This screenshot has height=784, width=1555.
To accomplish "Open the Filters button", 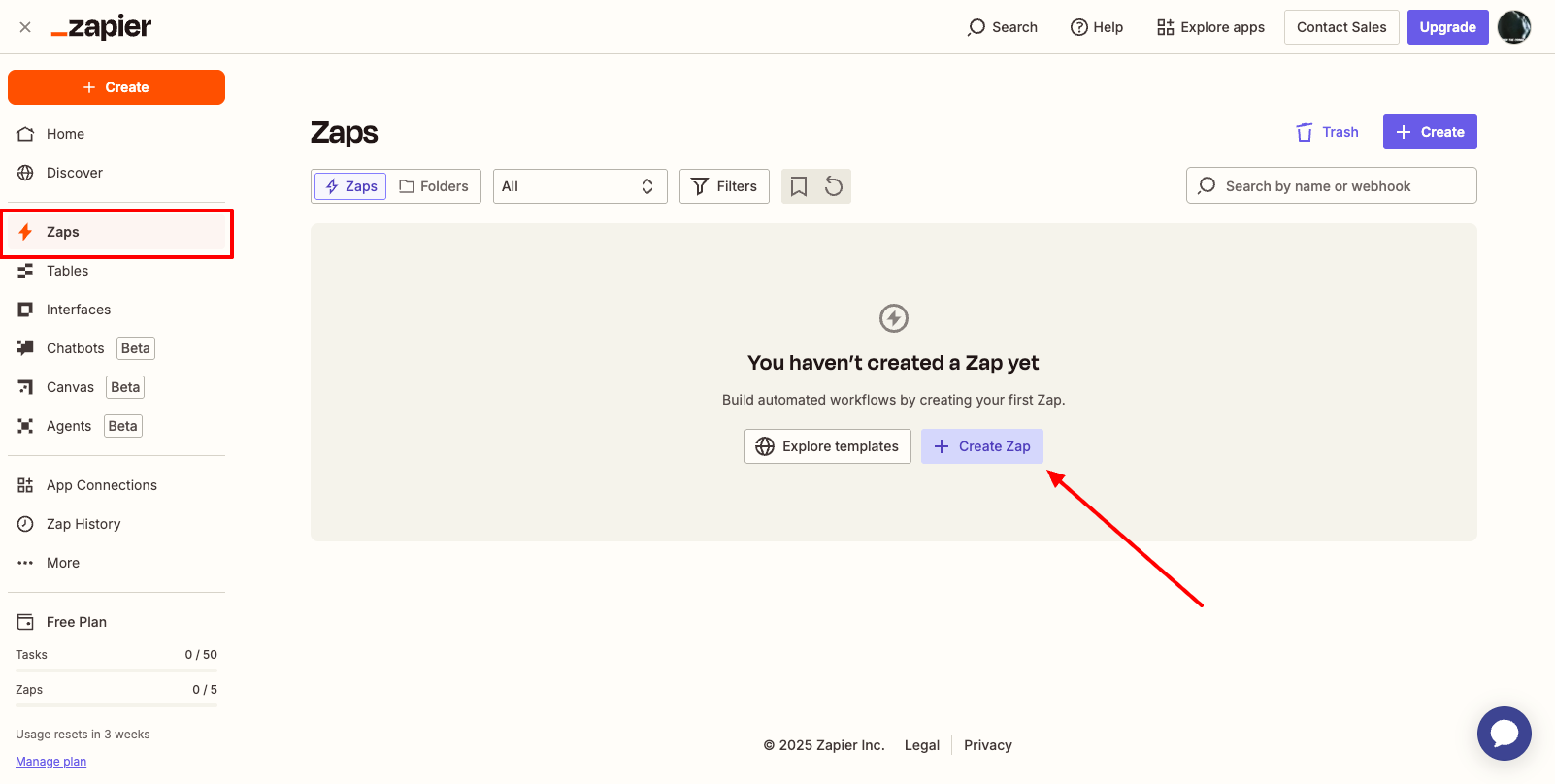I will 724,186.
